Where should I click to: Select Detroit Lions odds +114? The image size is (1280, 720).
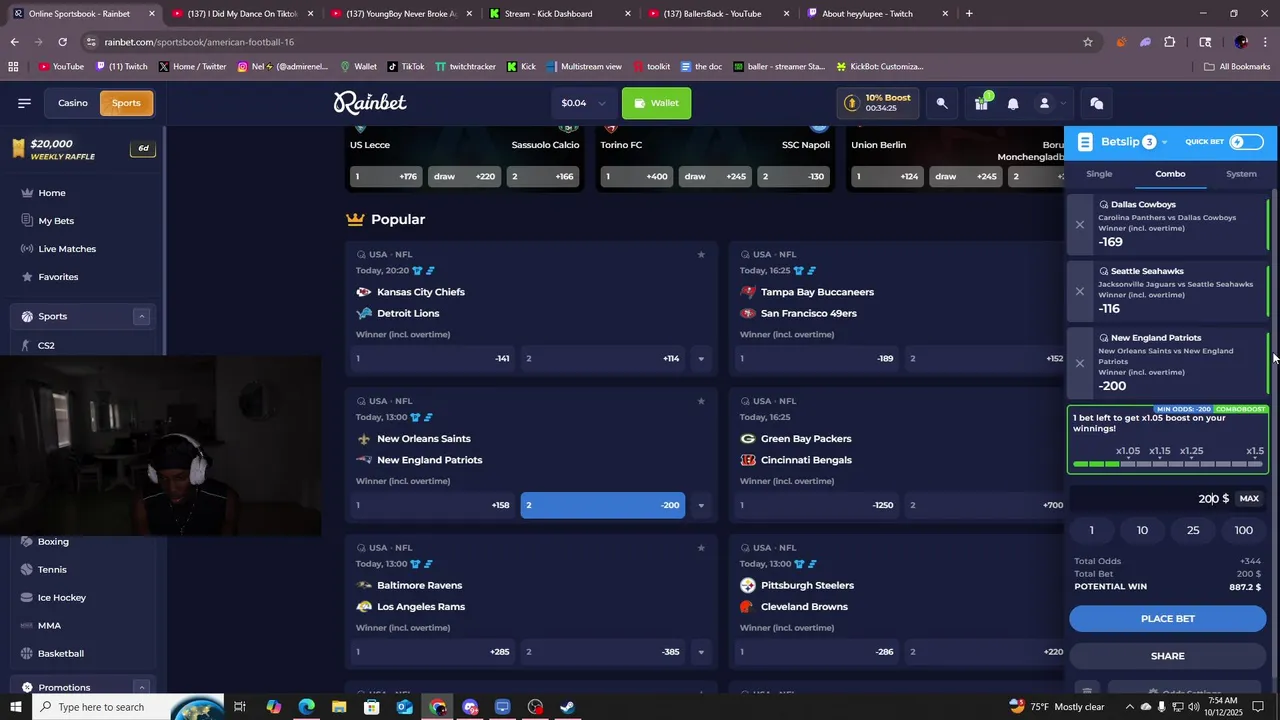point(604,358)
